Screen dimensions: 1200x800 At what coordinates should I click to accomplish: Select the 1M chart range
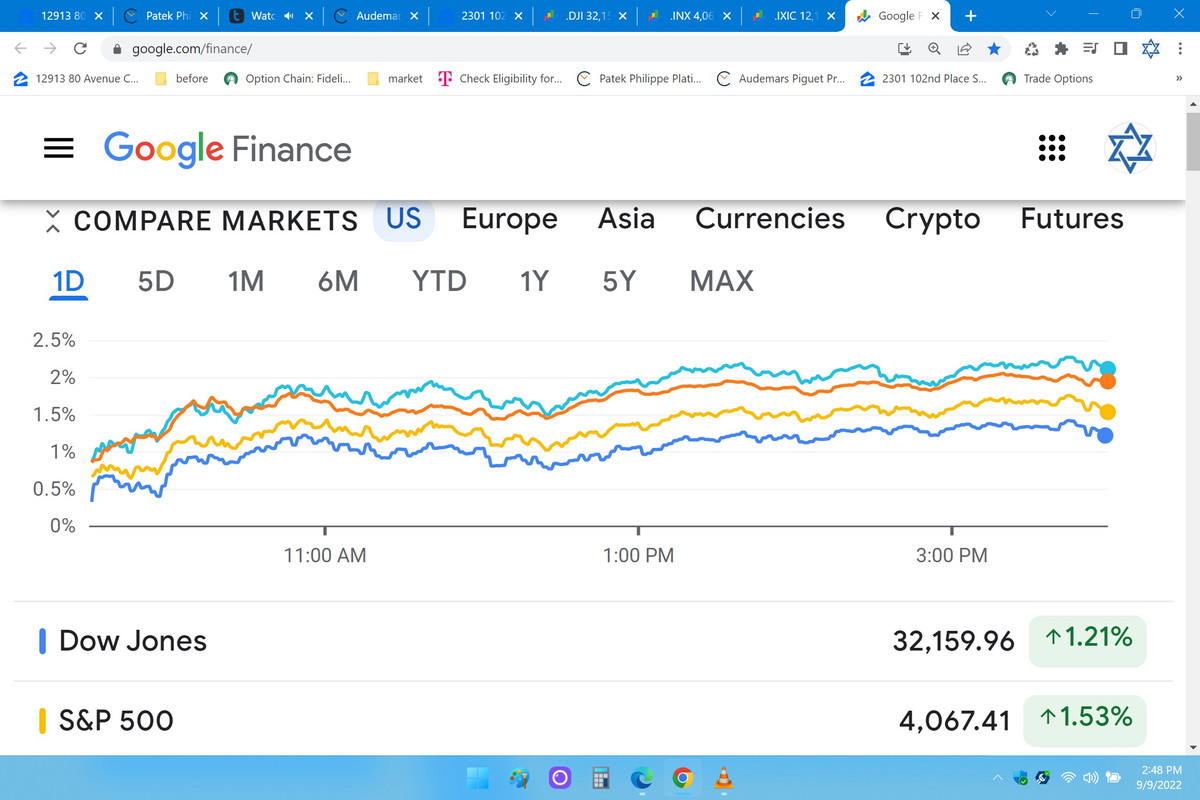coord(246,282)
